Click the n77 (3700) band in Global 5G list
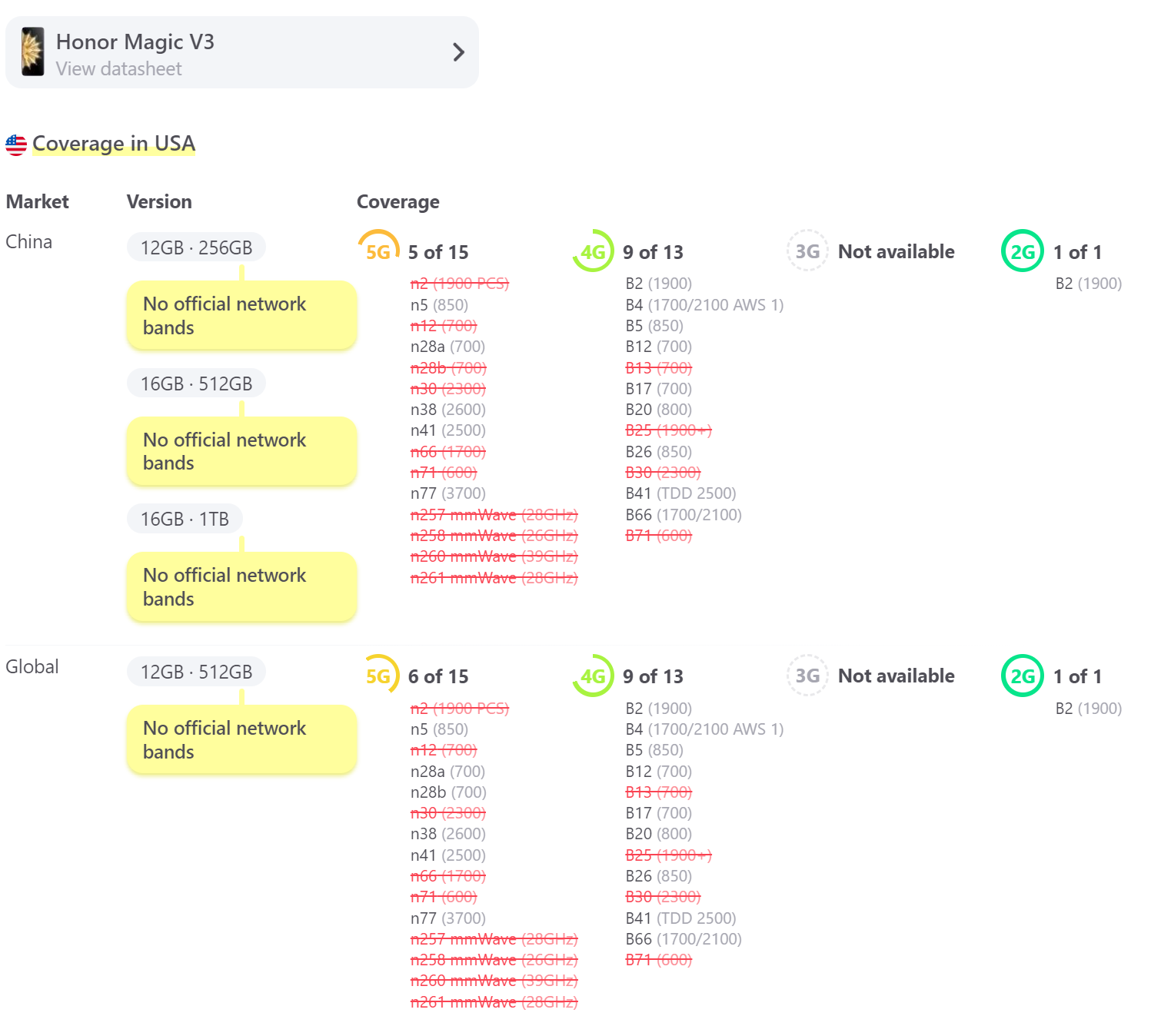The image size is (1171, 1036). (448, 918)
